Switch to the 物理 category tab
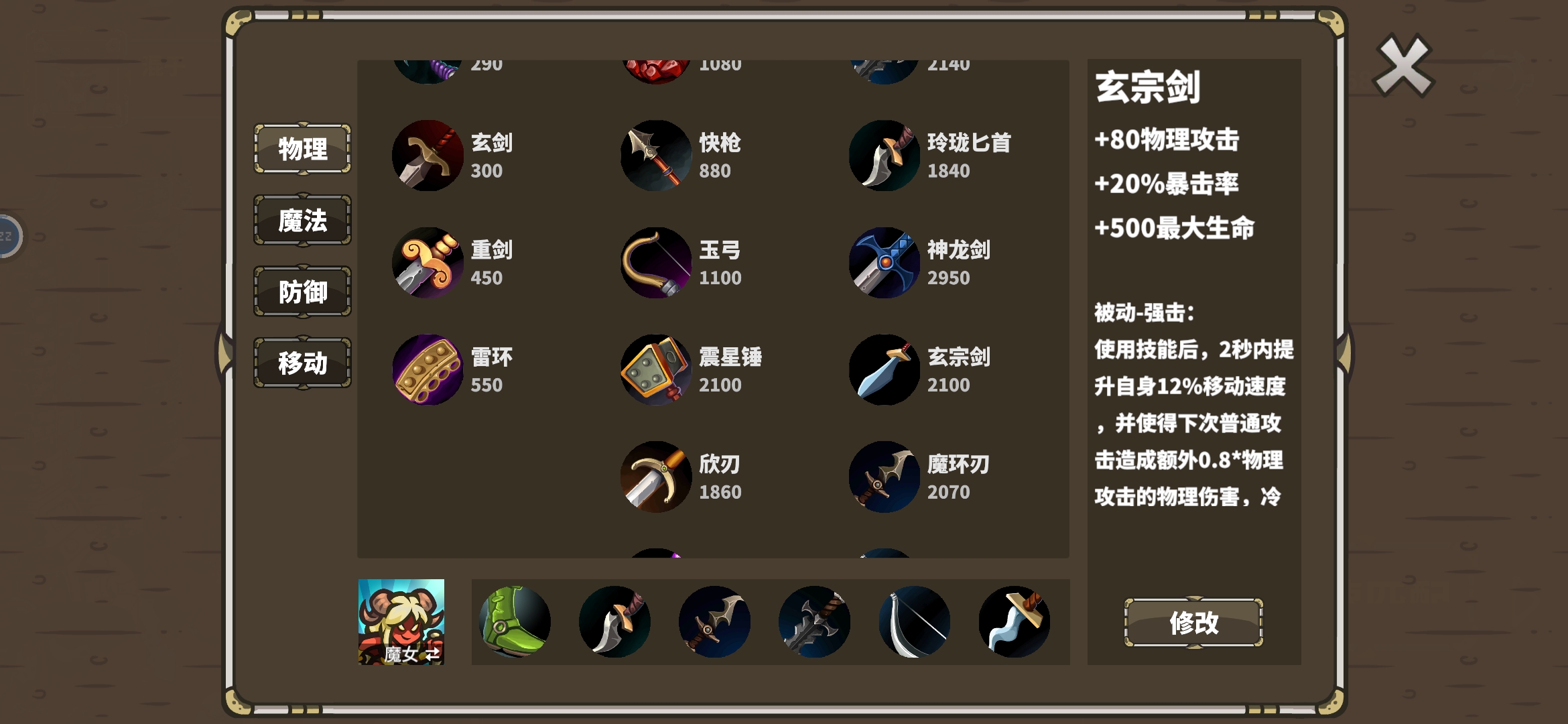Screen dimensions: 1568x724 [x=302, y=149]
